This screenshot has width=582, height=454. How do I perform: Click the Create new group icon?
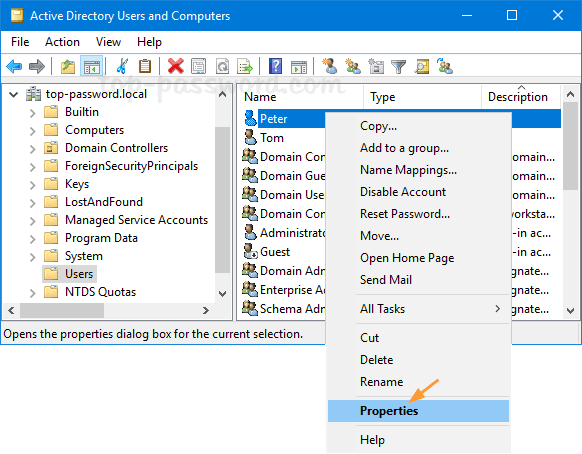[x=353, y=66]
